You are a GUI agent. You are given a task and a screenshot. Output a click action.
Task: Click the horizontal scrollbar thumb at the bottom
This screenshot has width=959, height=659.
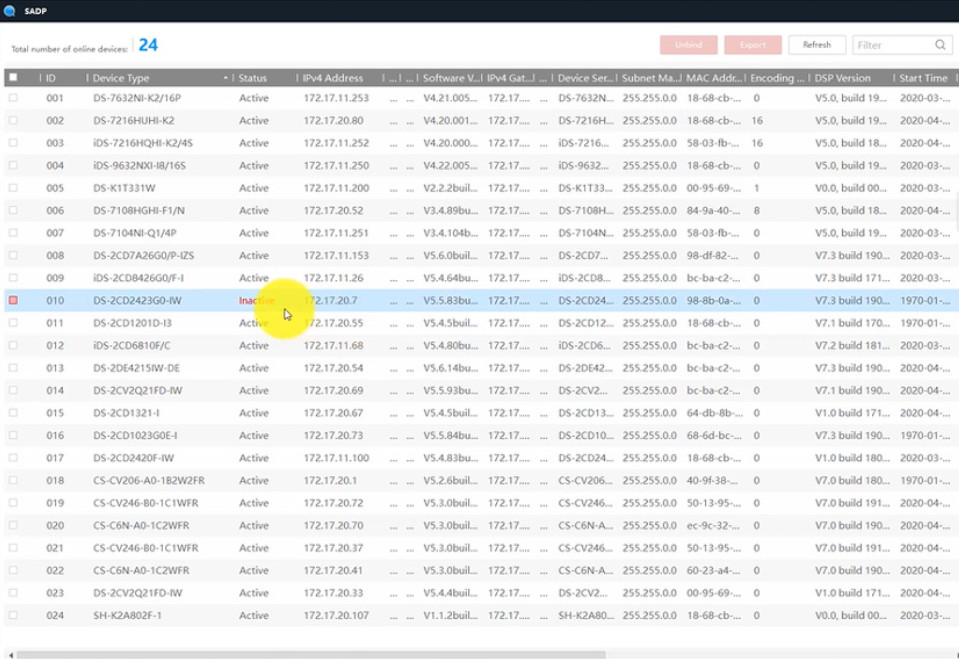pyautogui.click(x=311, y=655)
